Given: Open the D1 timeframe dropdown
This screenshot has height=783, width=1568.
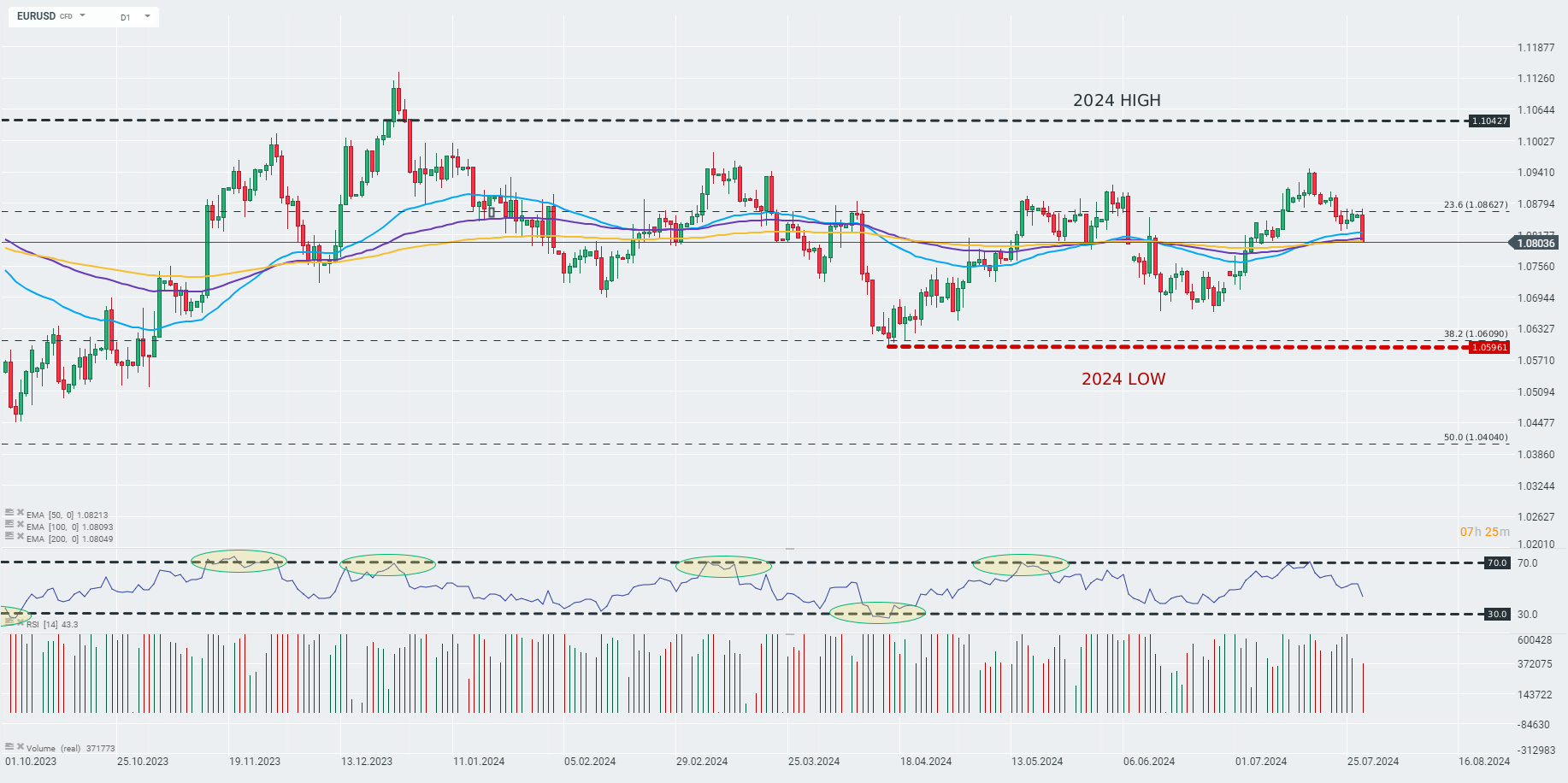Looking at the screenshot, I should tap(145, 16).
